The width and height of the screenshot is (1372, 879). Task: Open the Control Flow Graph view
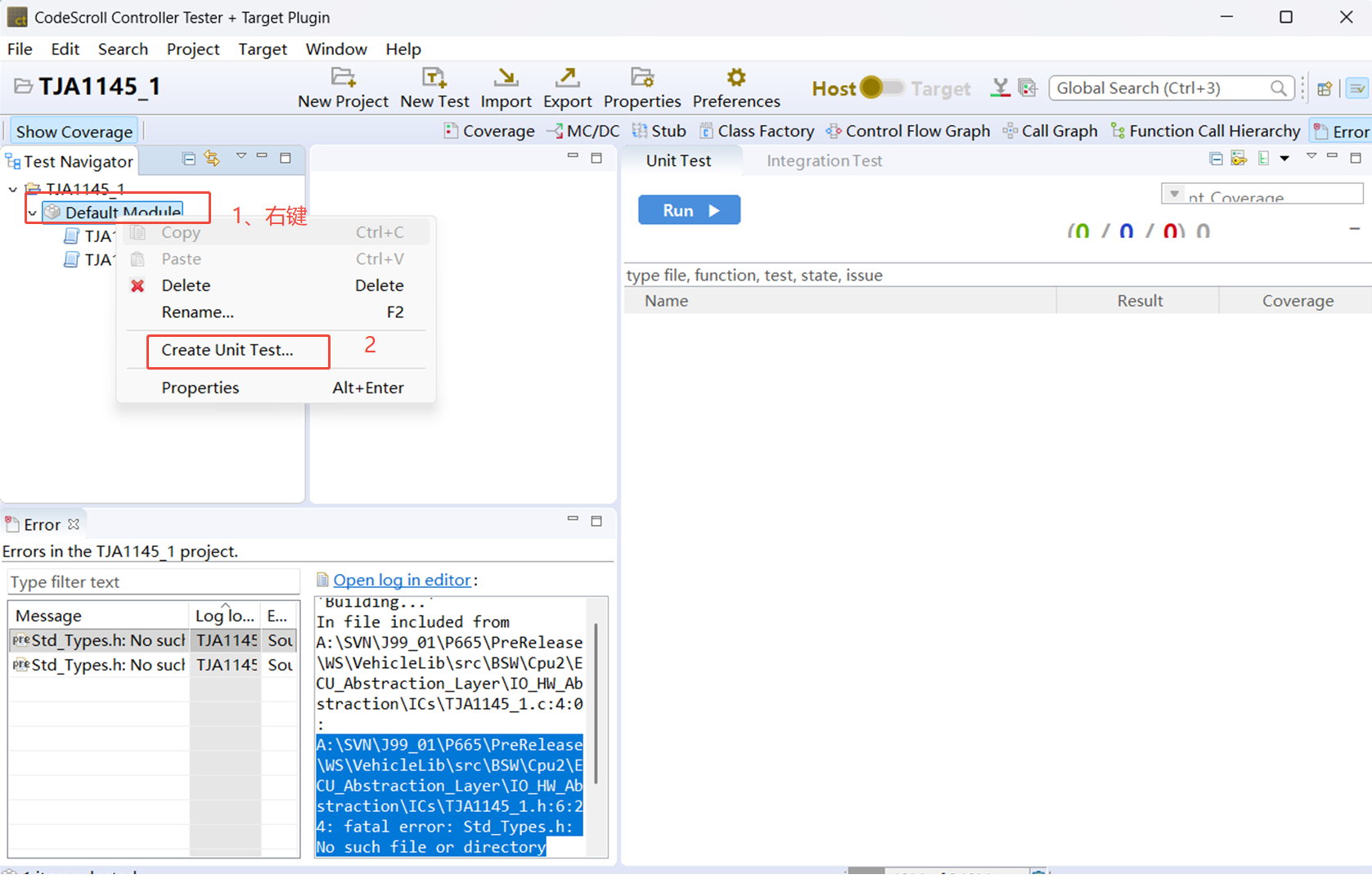coord(907,131)
